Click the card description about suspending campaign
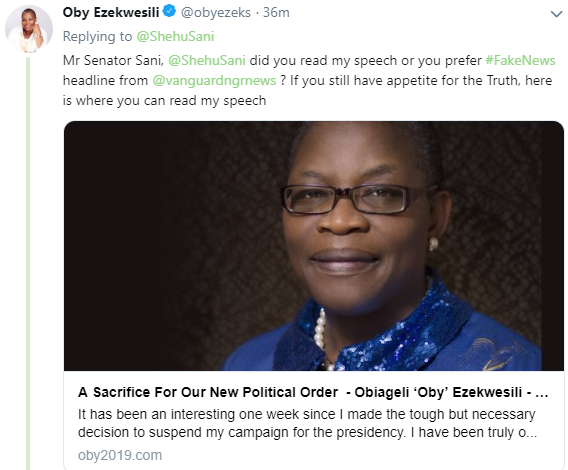The image size is (568, 470). 307,423
